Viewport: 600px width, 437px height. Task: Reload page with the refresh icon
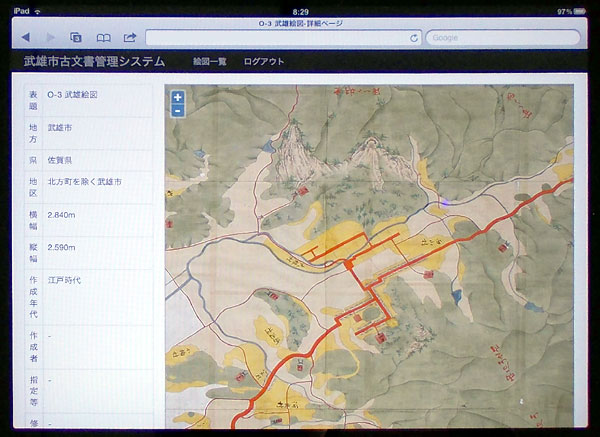414,38
